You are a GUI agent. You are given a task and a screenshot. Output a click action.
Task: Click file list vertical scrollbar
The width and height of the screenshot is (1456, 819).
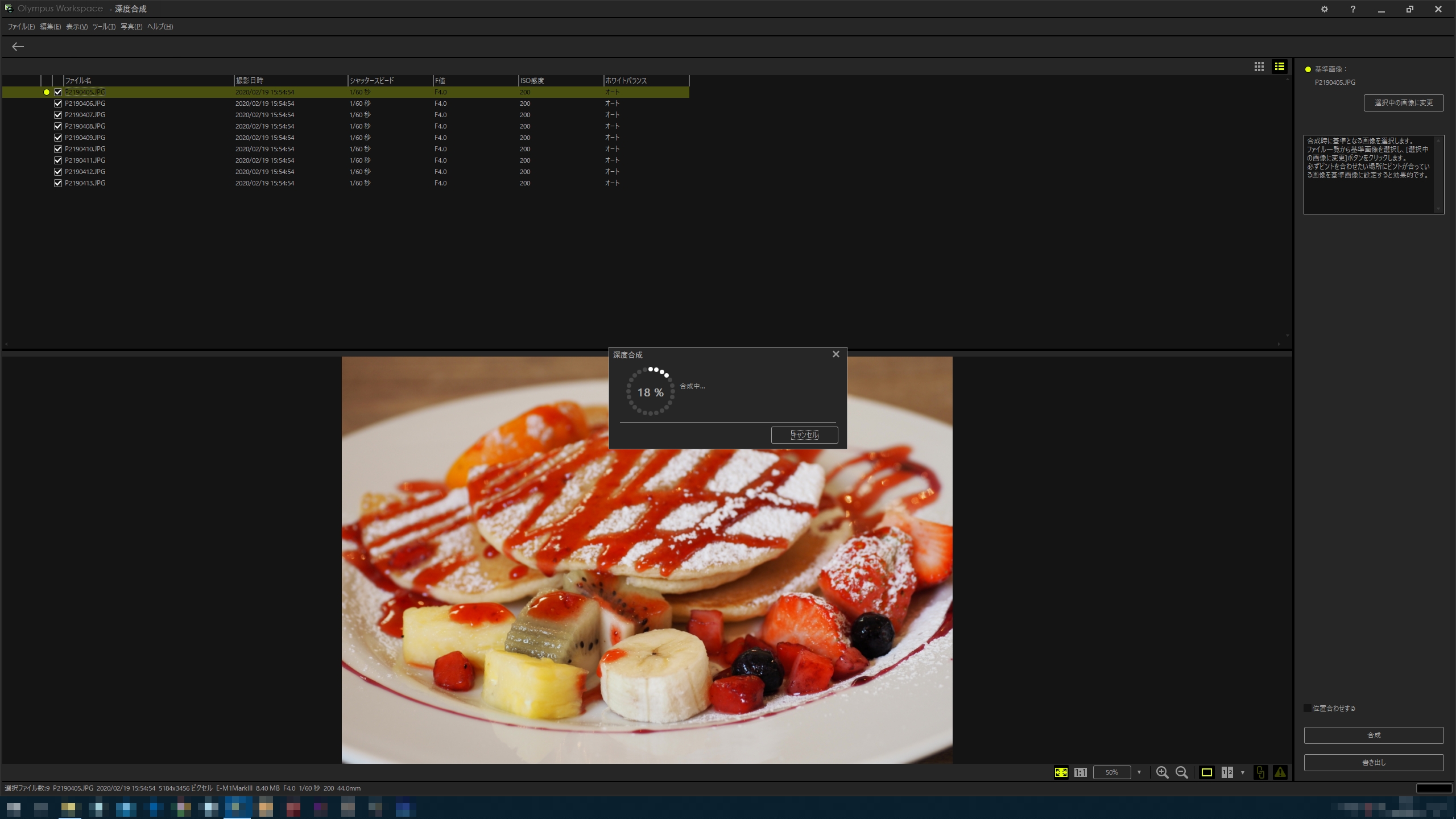pos(1288,208)
